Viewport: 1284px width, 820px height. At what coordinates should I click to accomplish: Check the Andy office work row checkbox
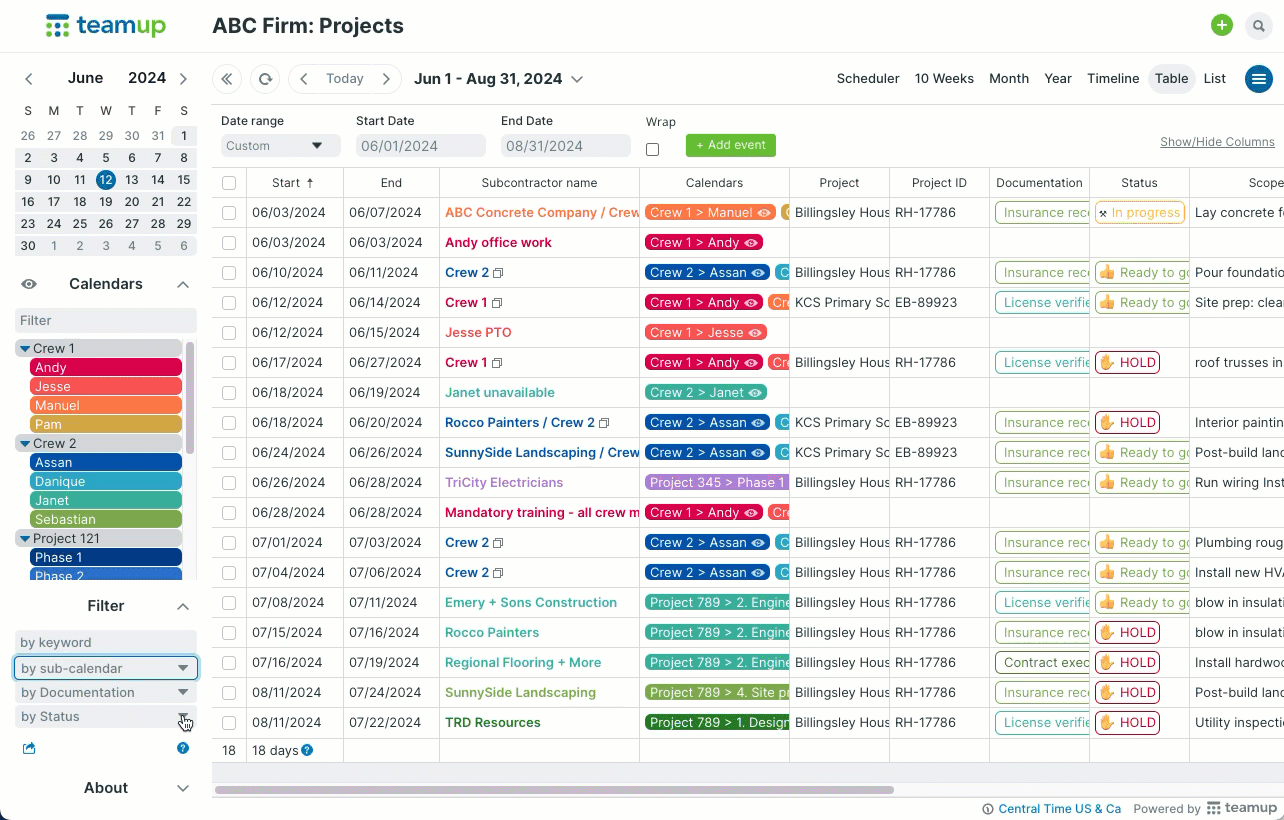coord(229,243)
